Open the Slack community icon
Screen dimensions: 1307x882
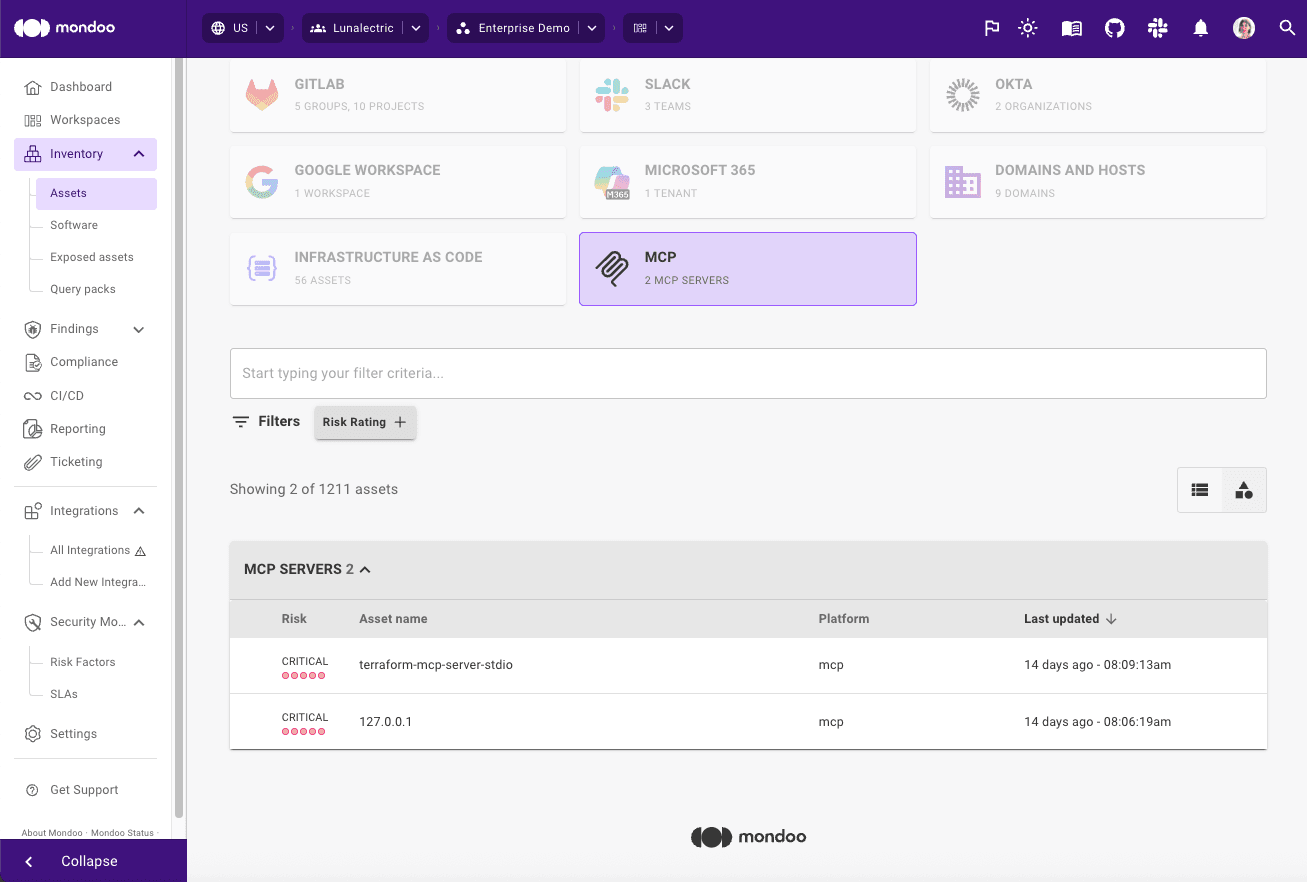[x=1157, y=28]
